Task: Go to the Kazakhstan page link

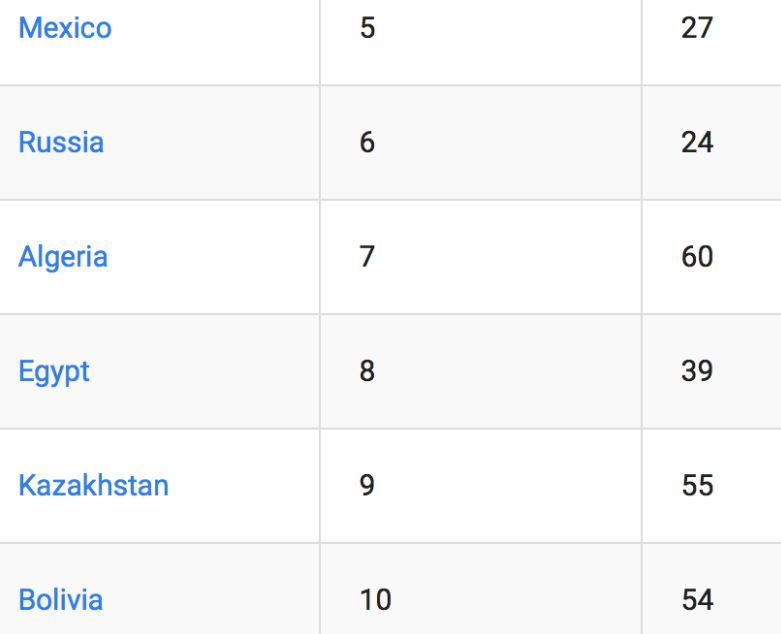Action: coord(93,486)
